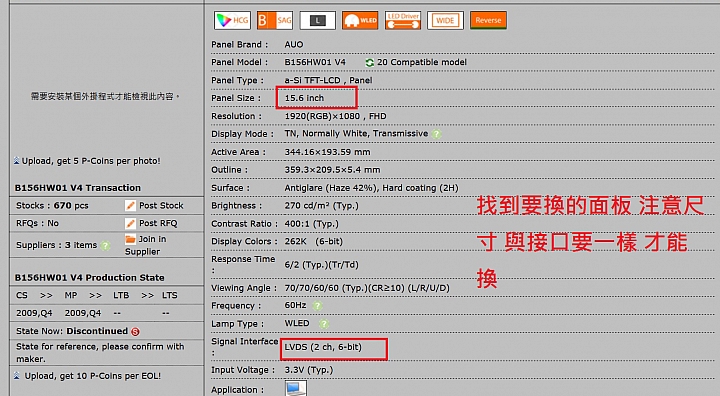Select the B156HW01 V4 Production State heading

tap(90, 278)
